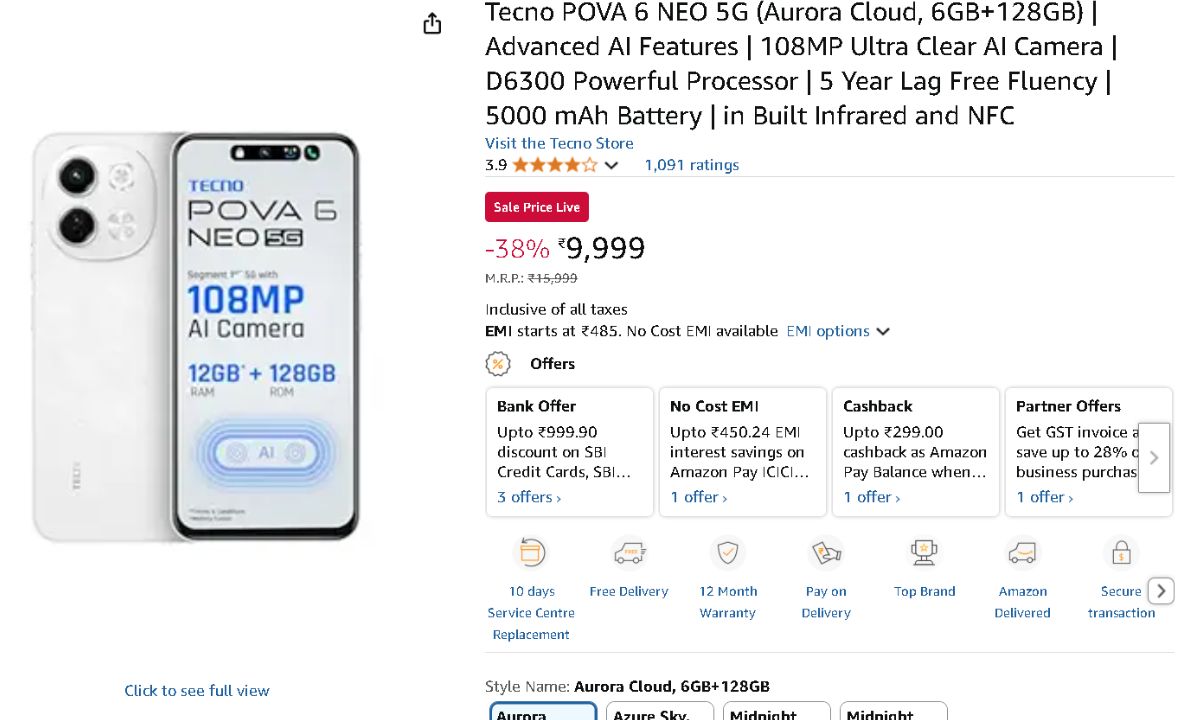View 3 offers under Bank Offer
The height and width of the screenshot is (720, 1200).
529,497
